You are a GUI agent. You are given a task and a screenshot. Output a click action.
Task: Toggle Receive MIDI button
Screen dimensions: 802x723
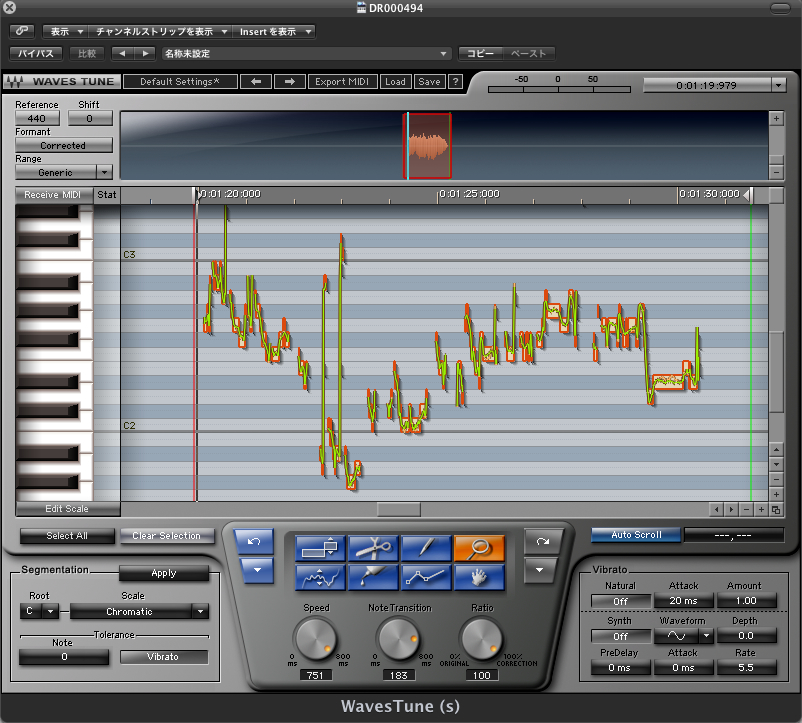pos(53,195)
